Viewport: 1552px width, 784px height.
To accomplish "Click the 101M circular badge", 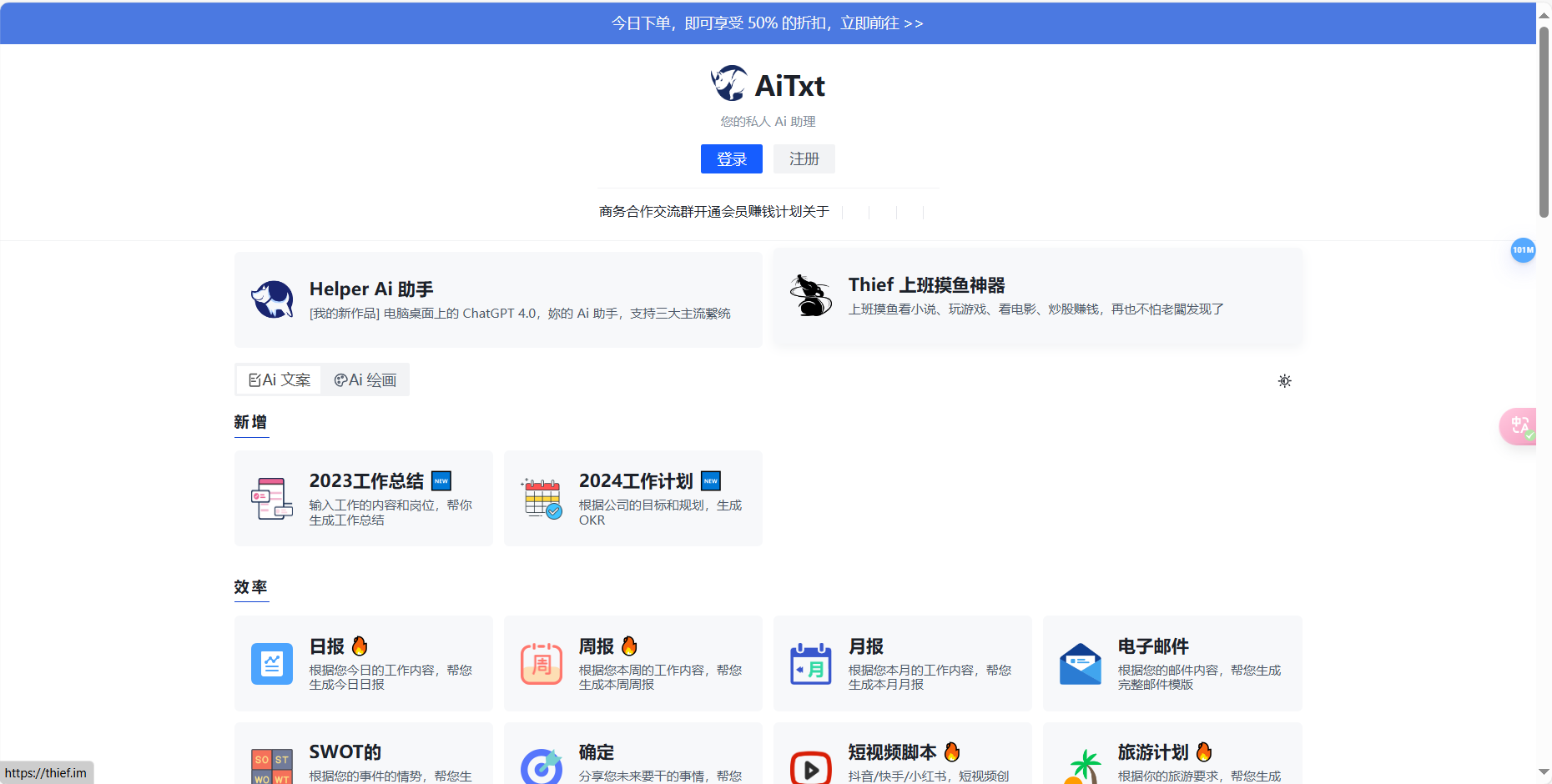I will [x=1523, y=250].
